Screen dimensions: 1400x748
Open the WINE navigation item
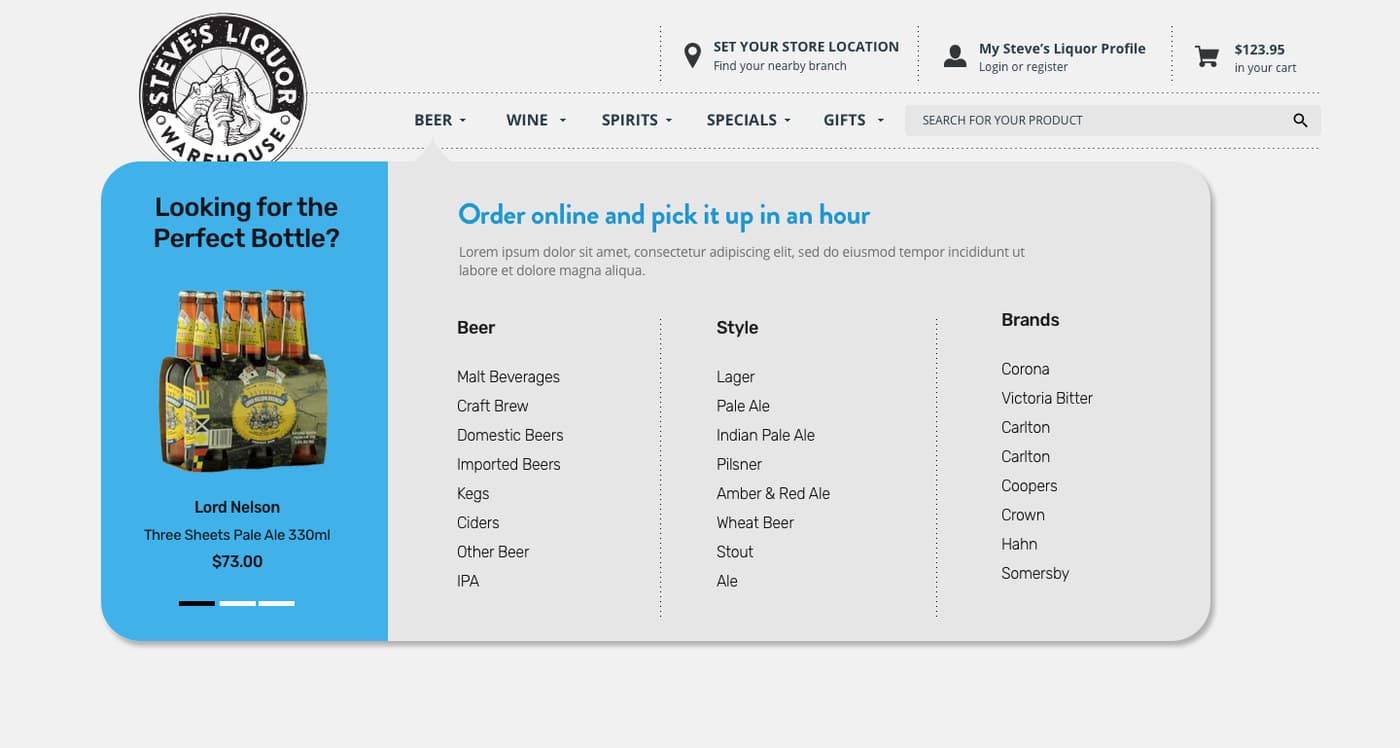coord(527,120)
